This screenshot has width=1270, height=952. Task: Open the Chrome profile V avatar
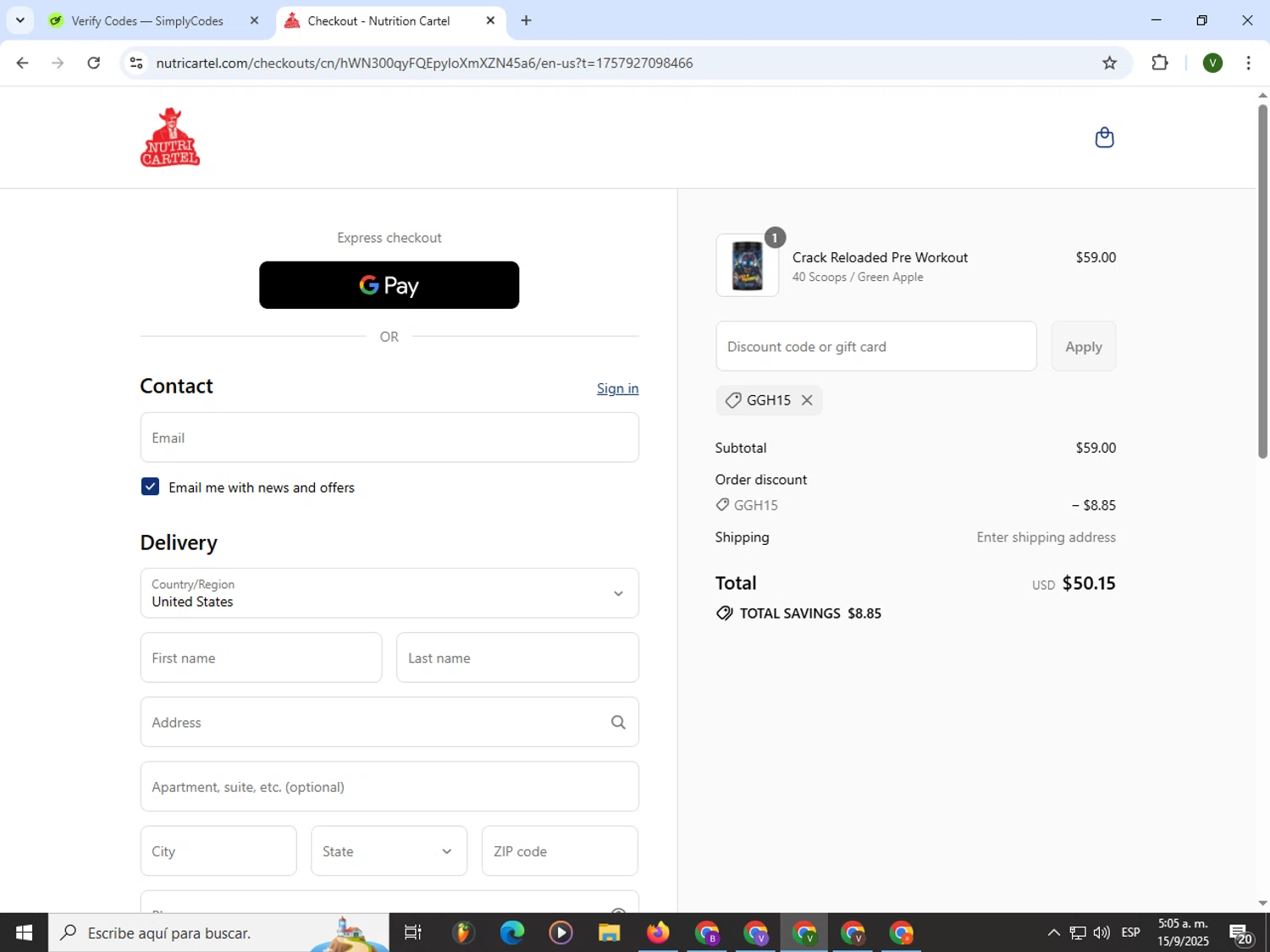(1212, 63)
